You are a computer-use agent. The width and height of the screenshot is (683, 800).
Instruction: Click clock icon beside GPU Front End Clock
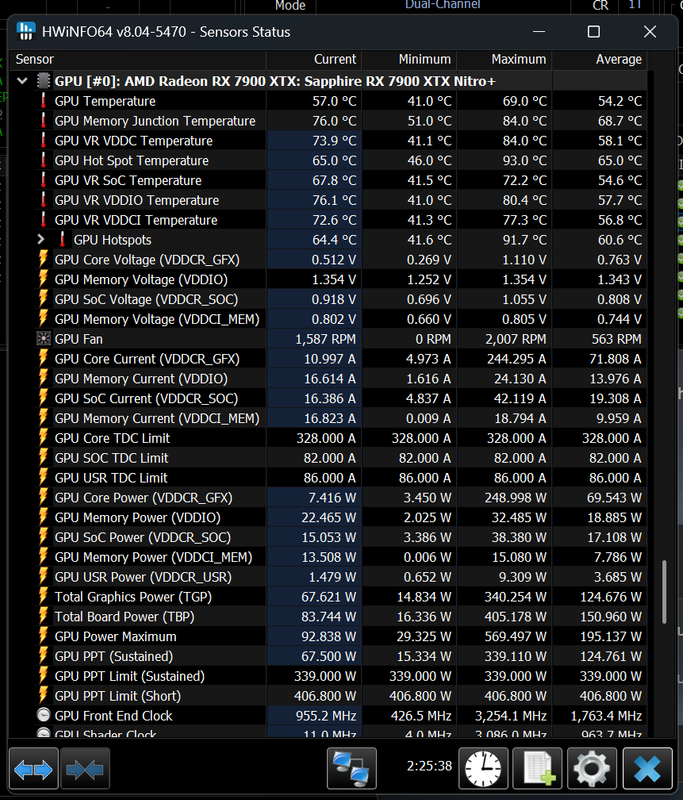(44, 715)
